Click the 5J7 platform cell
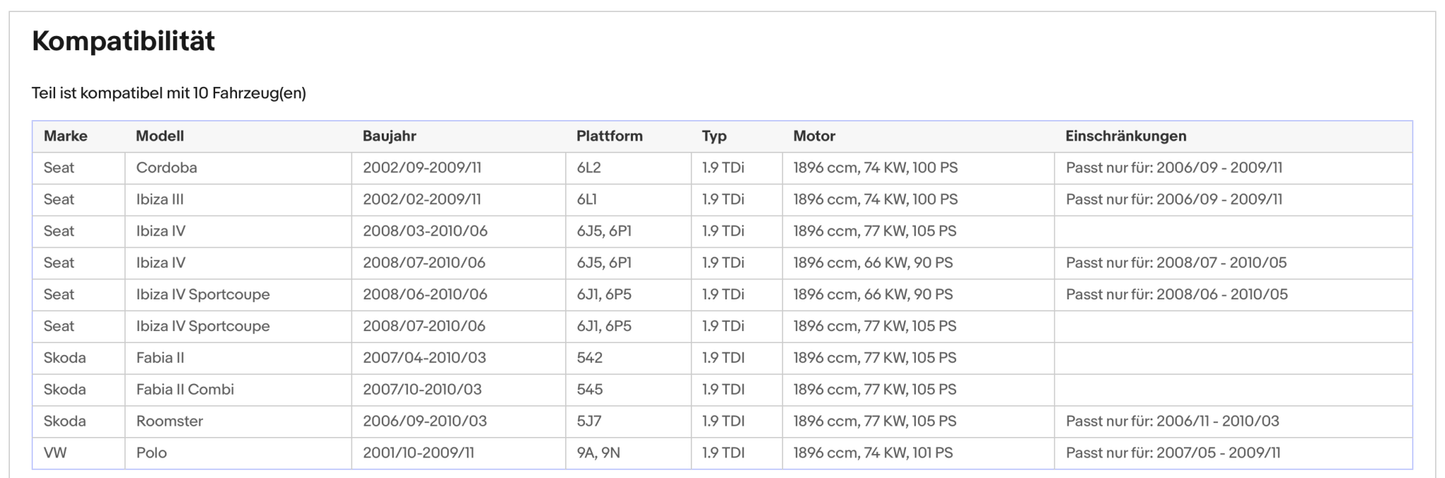This screenshot has height=478, width=1445. coord(589,422)
